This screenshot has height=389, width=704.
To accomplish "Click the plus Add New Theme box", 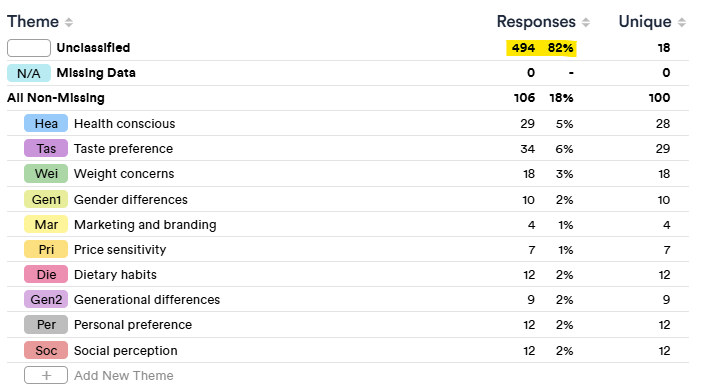I will [x=46, y=375].
